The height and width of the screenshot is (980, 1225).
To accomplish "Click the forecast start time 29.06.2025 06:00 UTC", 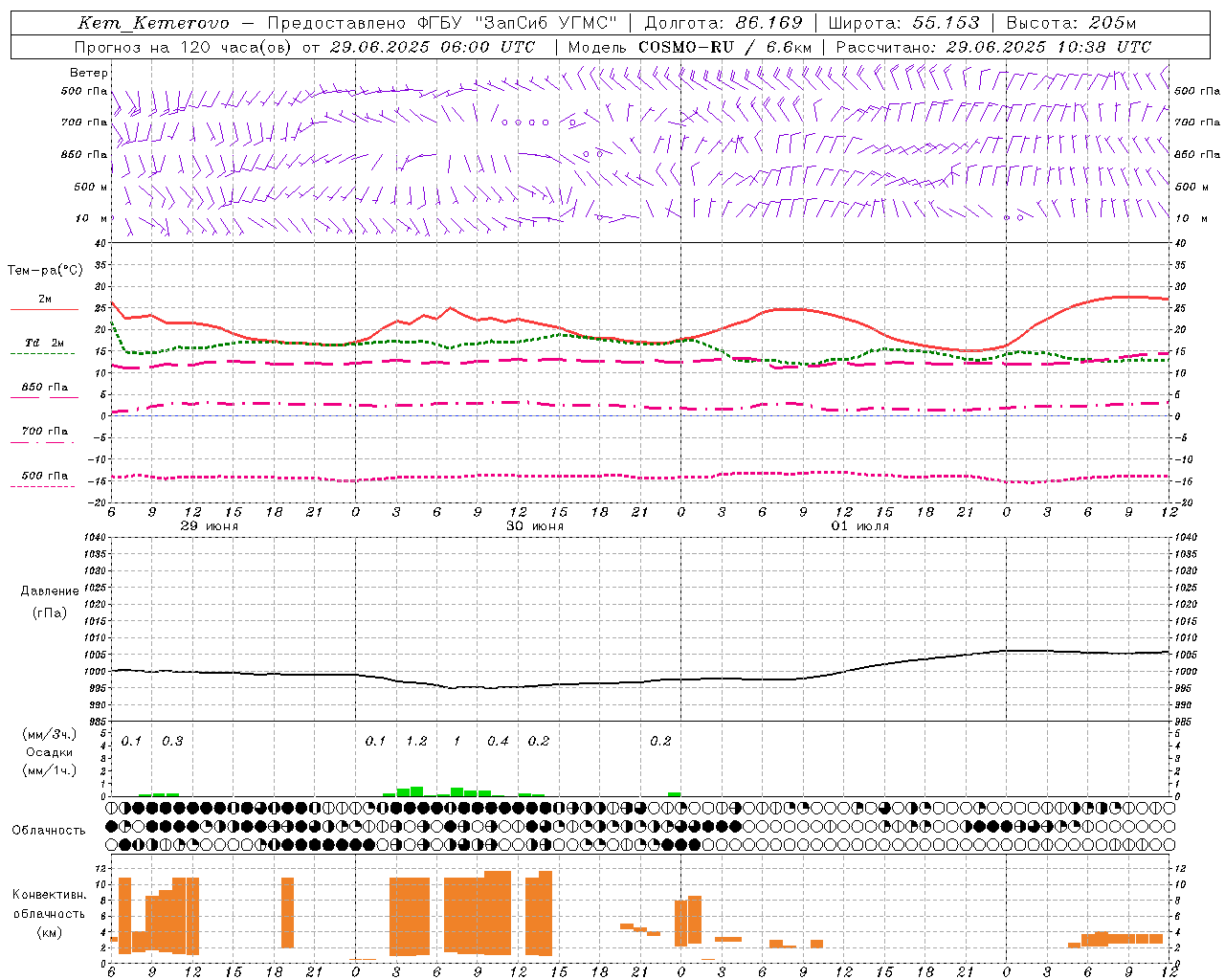I will coord(432,47).
